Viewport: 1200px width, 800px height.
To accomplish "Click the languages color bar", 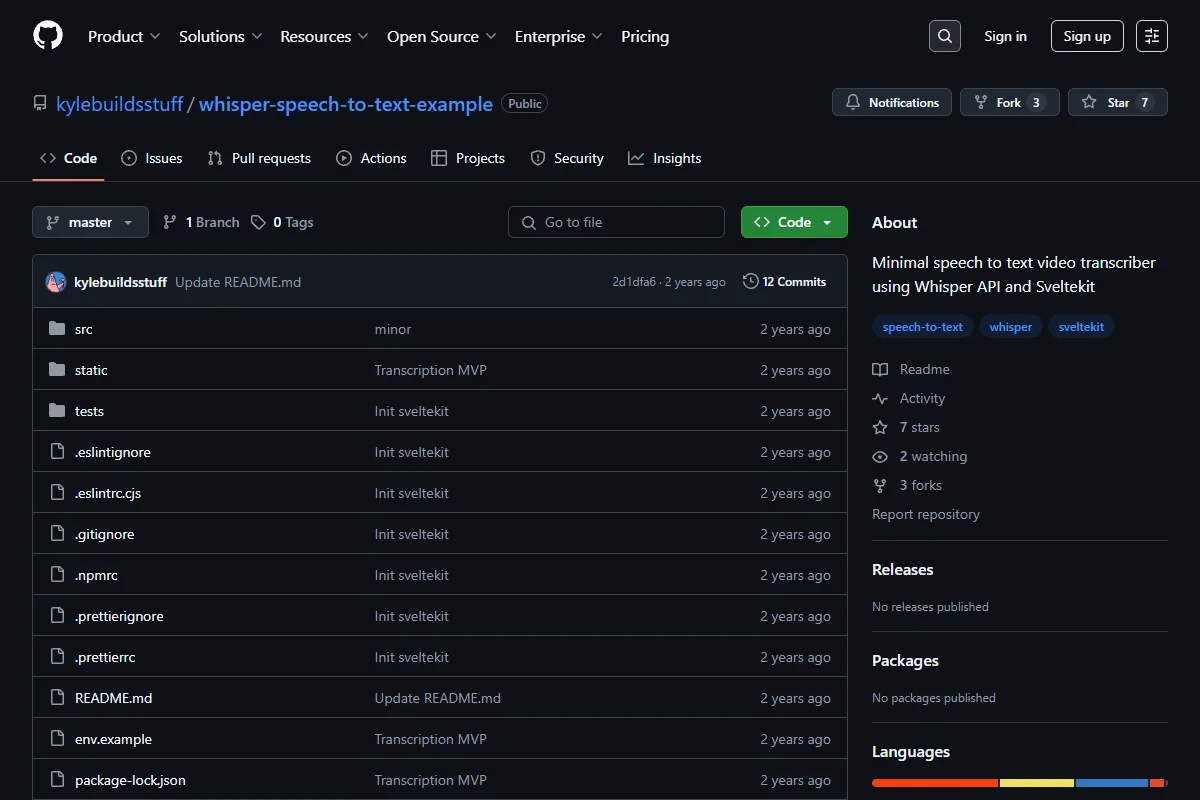I will (1019, 782).
